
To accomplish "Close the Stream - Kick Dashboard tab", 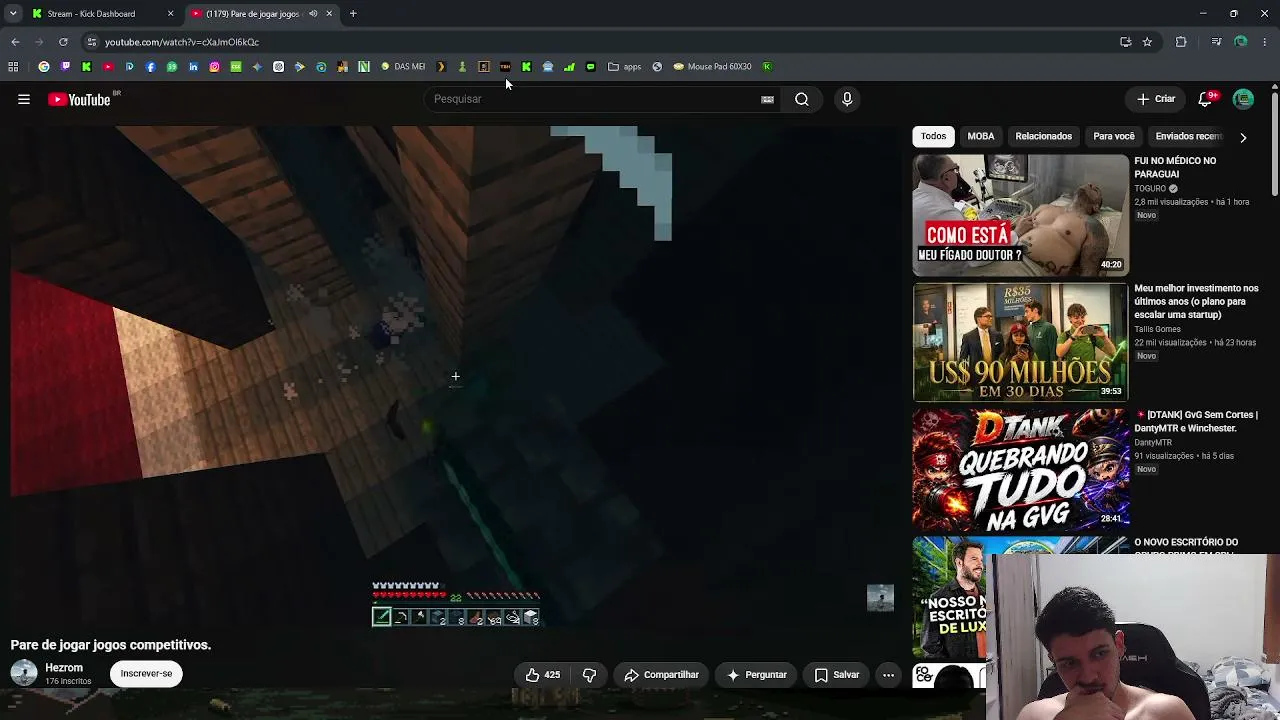I will tap(170, 14).
